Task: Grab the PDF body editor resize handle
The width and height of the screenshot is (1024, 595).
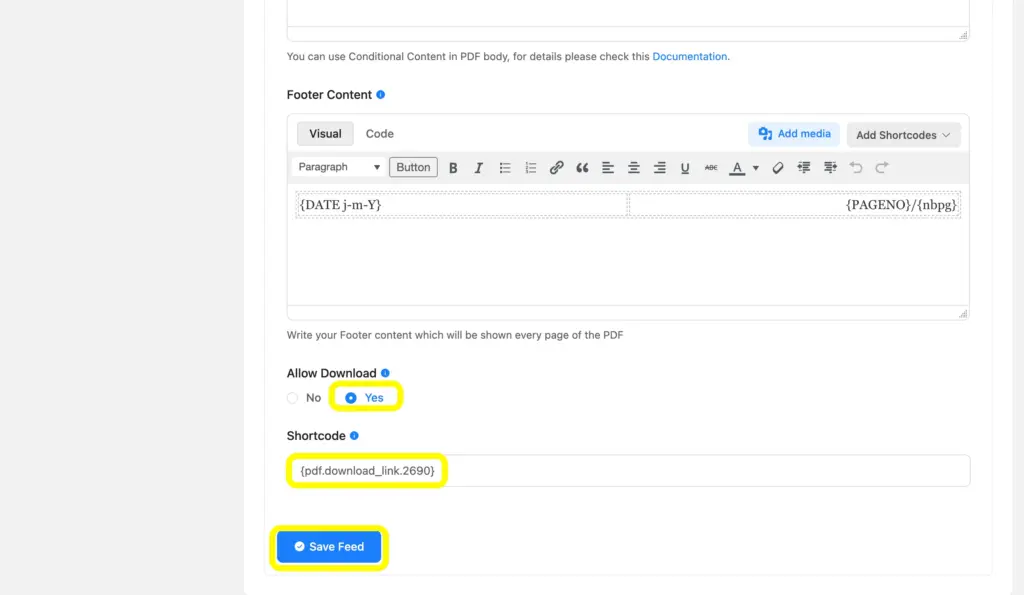Action: click(x=963, y=35)
